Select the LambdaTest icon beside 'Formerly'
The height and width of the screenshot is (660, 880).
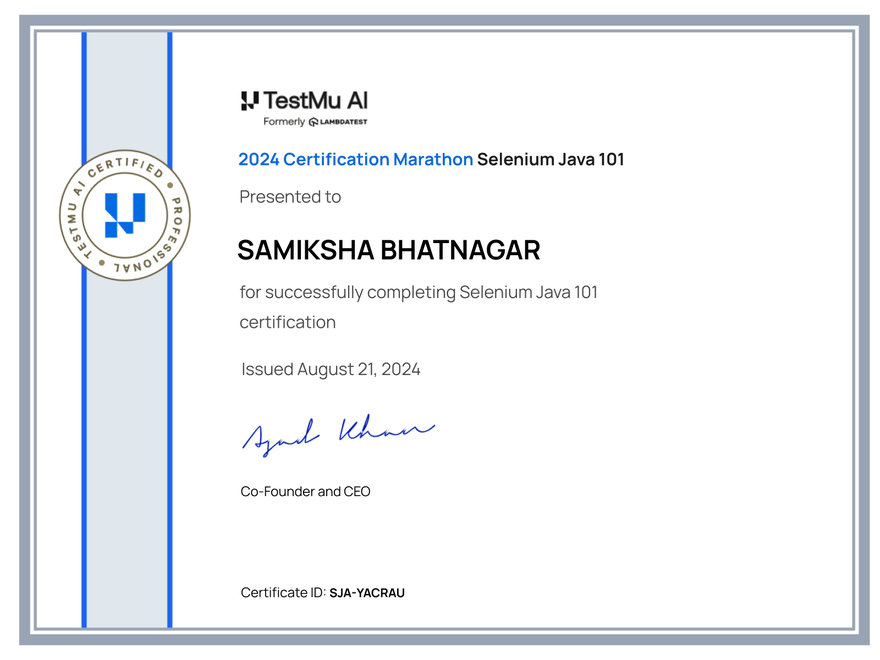(x=313, y=121)
